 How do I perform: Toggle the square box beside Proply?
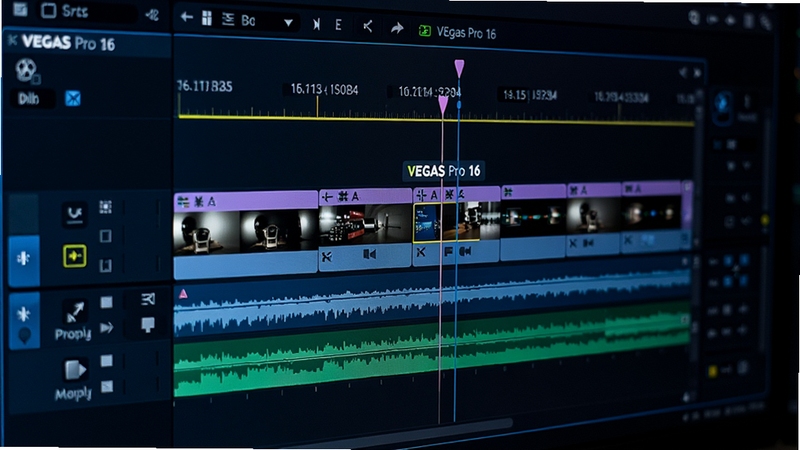[x=107, y=303]
